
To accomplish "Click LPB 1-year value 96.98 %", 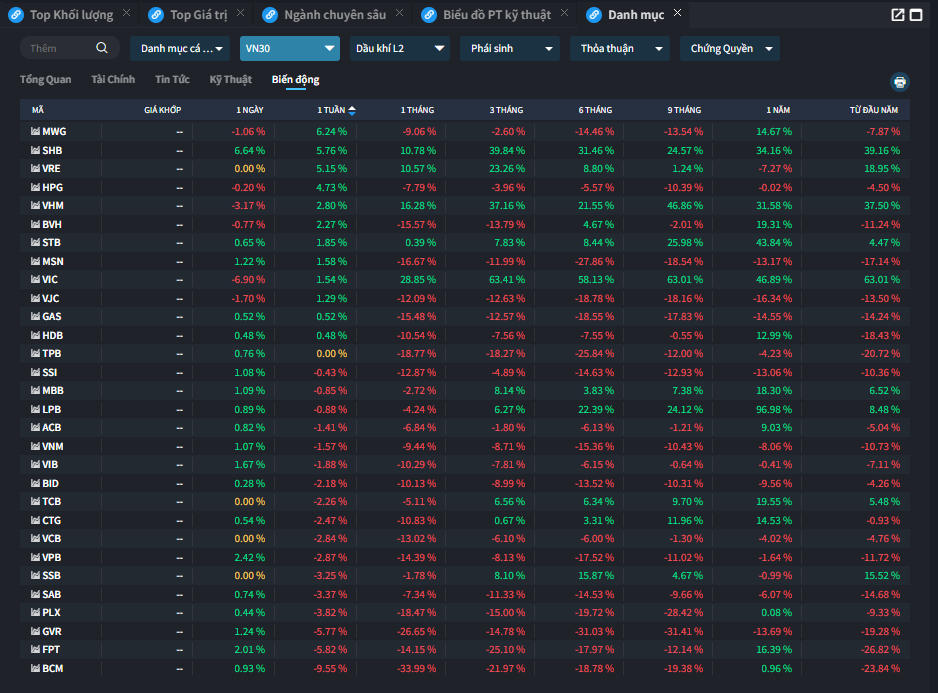I will point(773,409).
